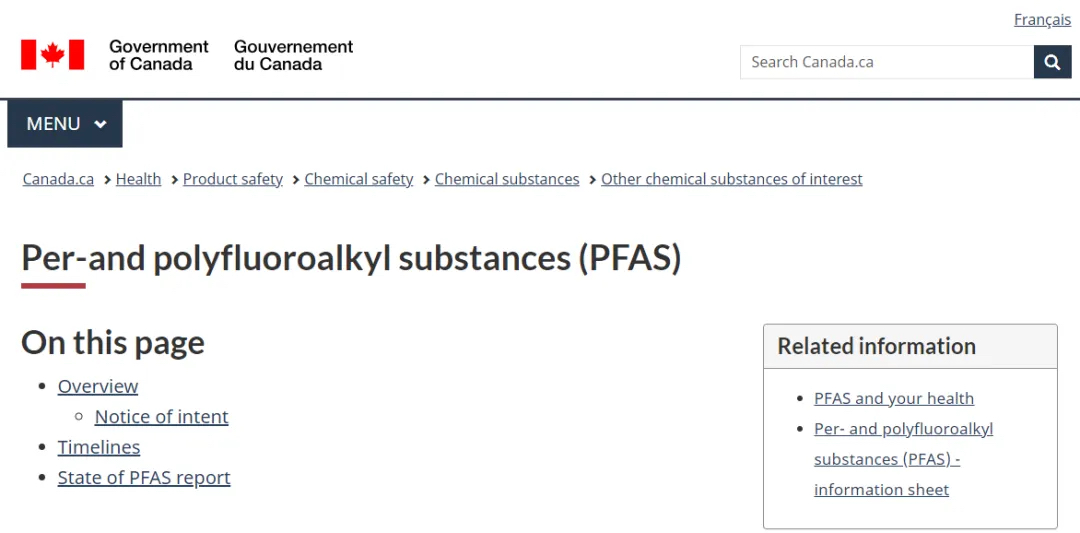Go to the Timelines section

click(x=99, y=447)
